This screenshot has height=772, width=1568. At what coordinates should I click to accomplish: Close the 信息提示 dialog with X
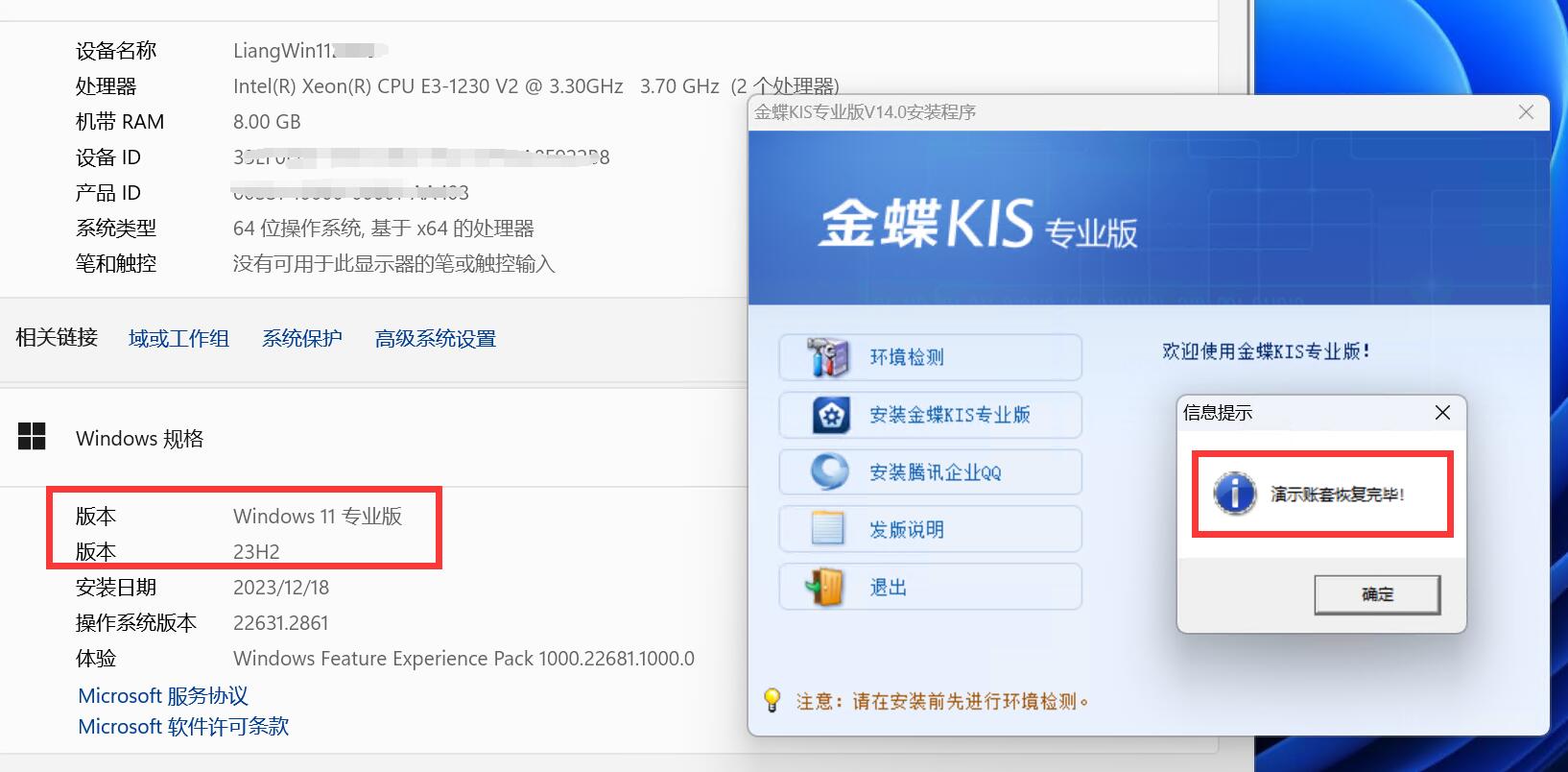(1442, 412)
